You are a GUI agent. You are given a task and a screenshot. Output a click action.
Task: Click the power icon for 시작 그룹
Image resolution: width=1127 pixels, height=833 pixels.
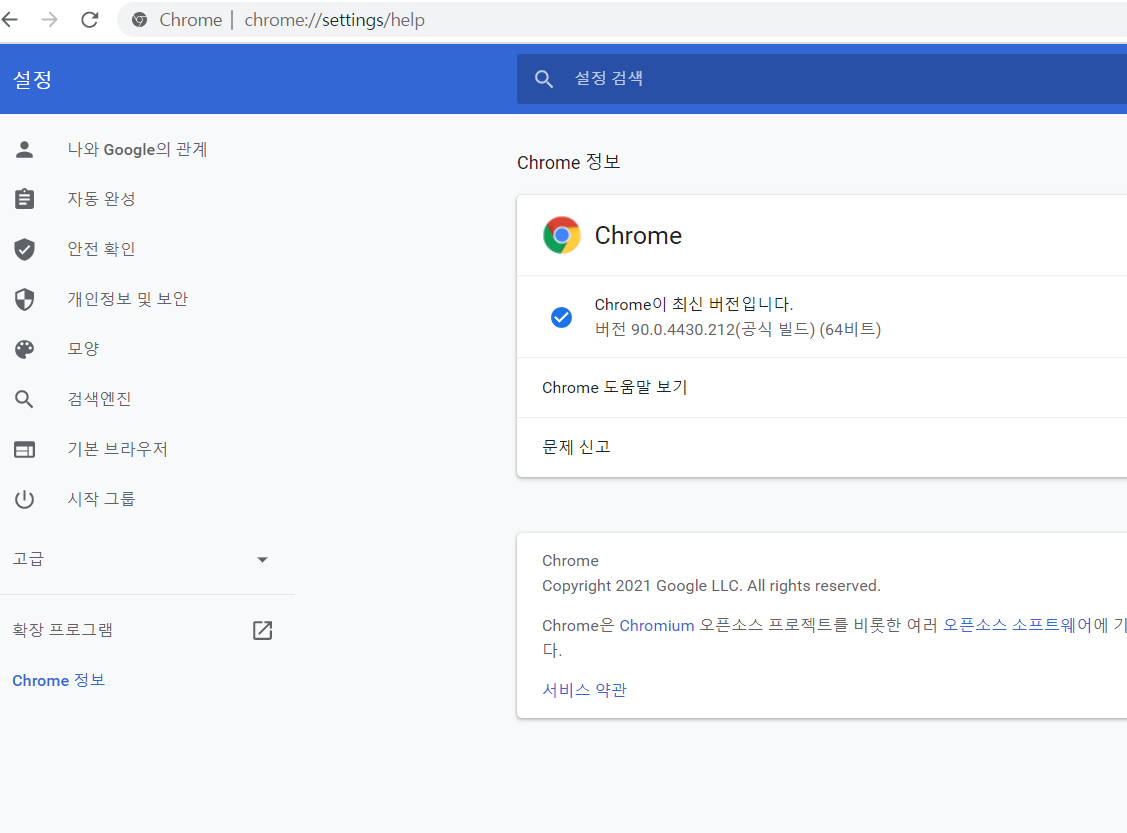point(24,499)
